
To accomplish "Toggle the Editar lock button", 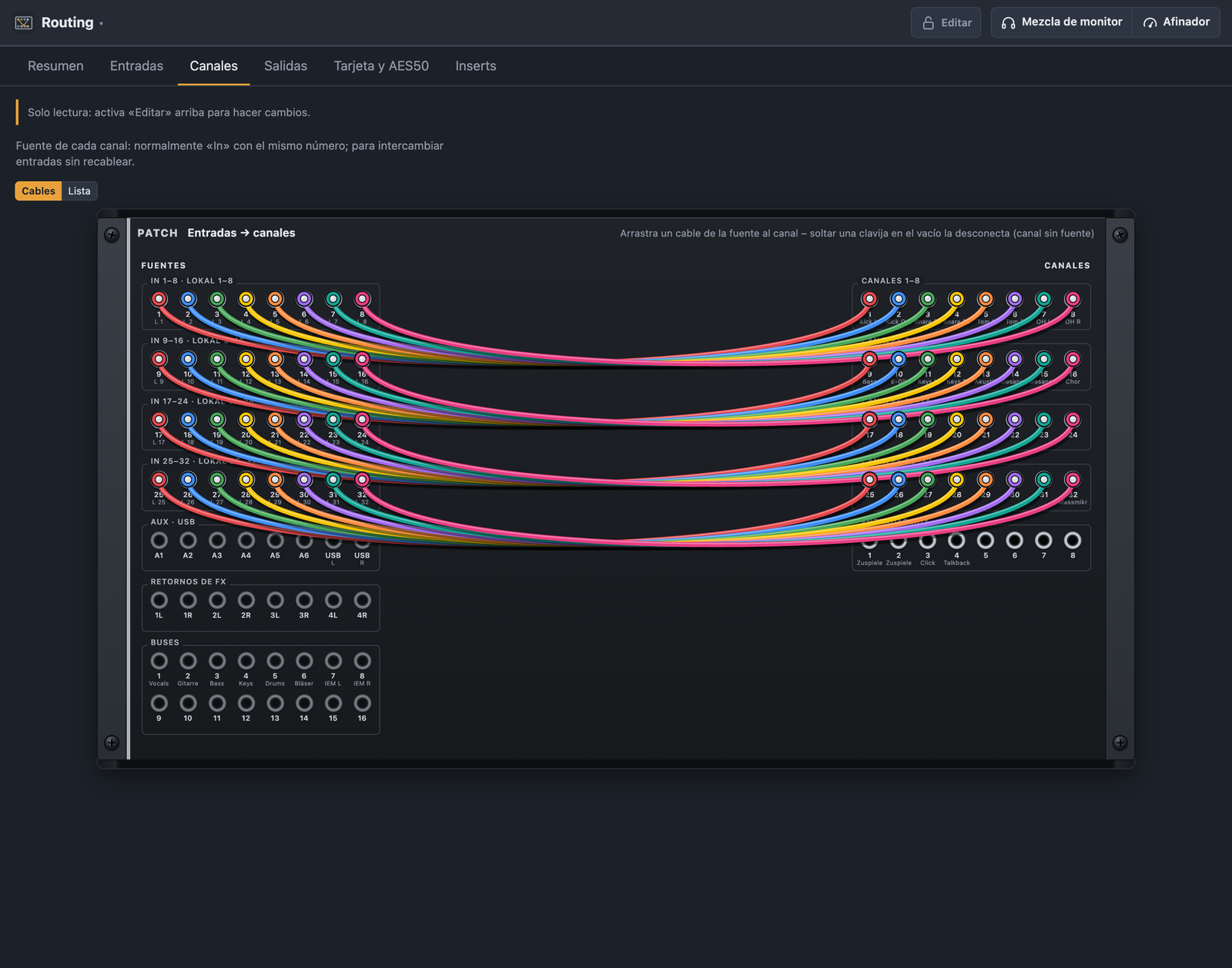I will (x=946, y=22).
